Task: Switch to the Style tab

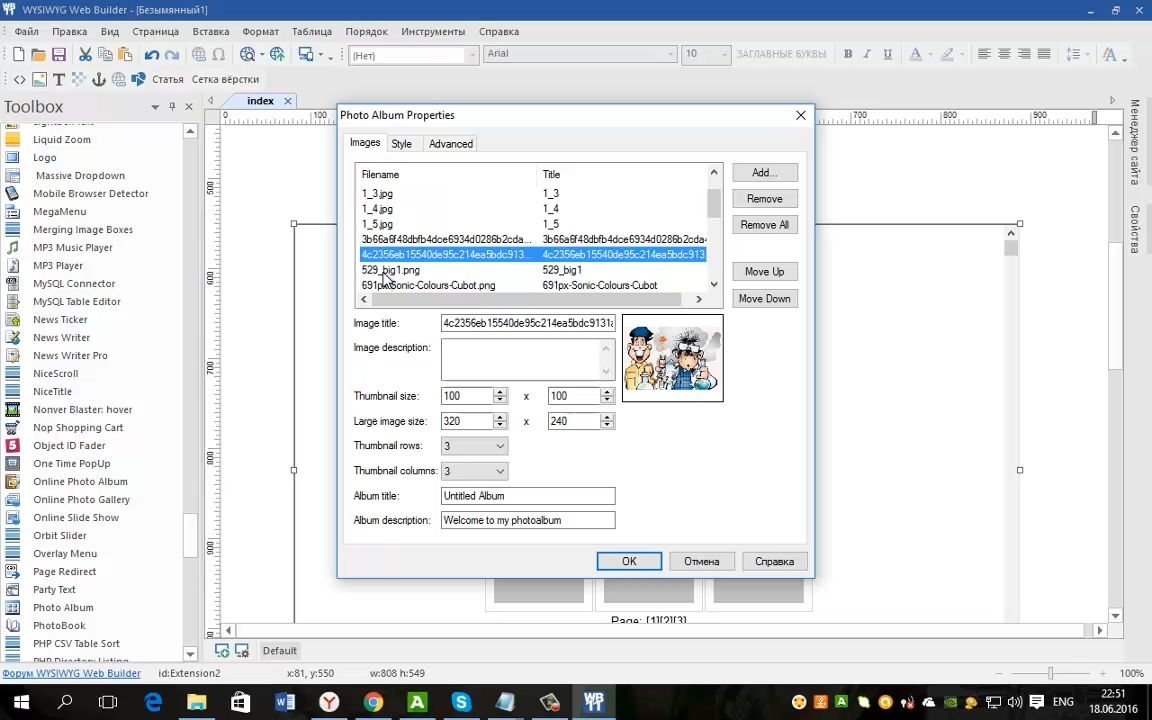Action: coord(401,144)
